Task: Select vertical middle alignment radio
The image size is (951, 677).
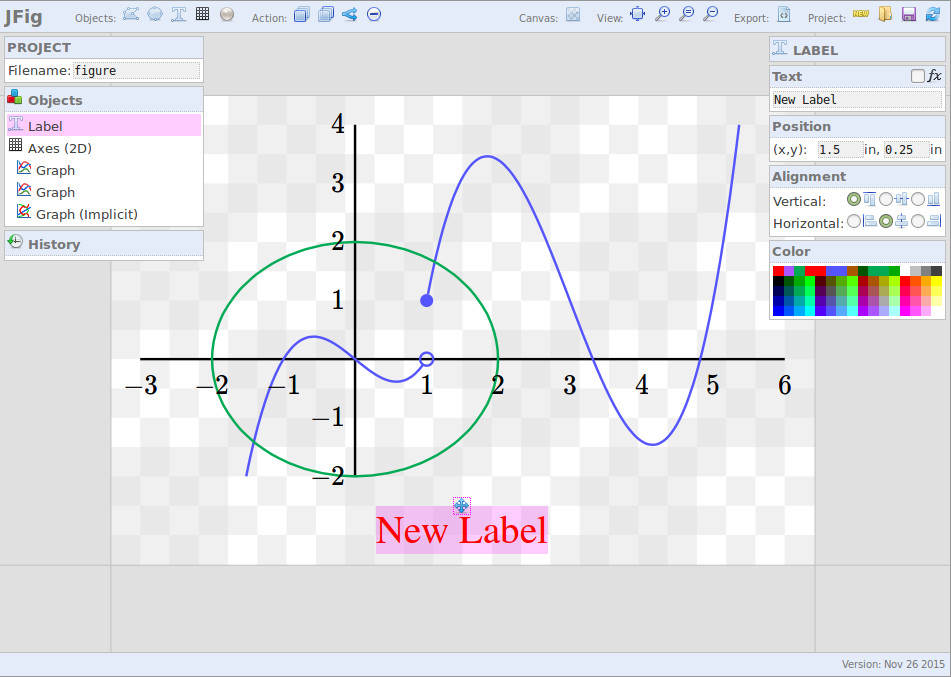Action: point(886,200)
